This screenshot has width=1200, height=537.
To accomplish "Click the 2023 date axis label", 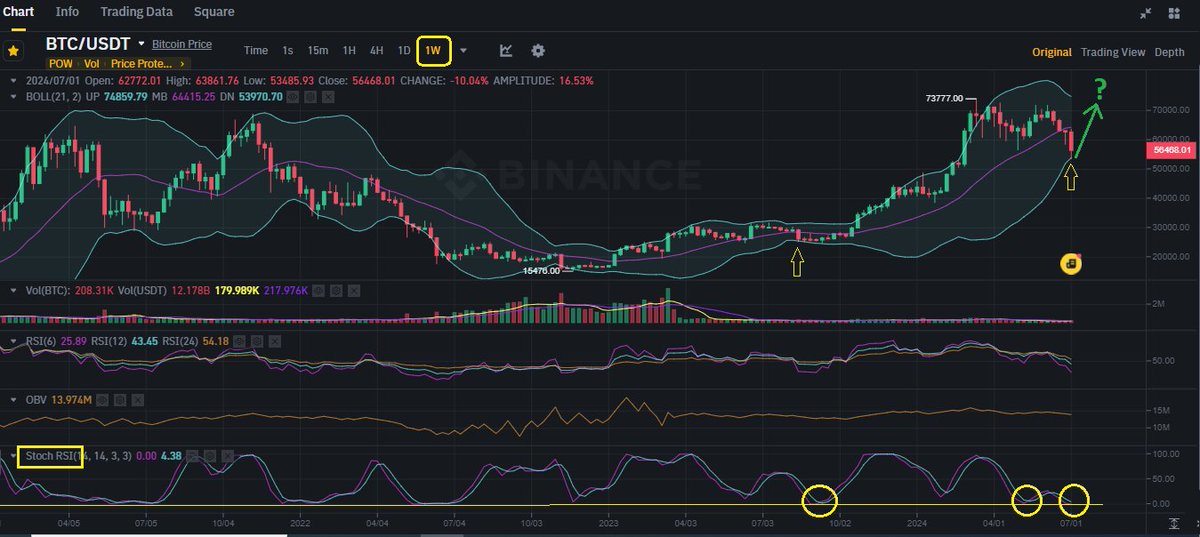I will point(610,523).
